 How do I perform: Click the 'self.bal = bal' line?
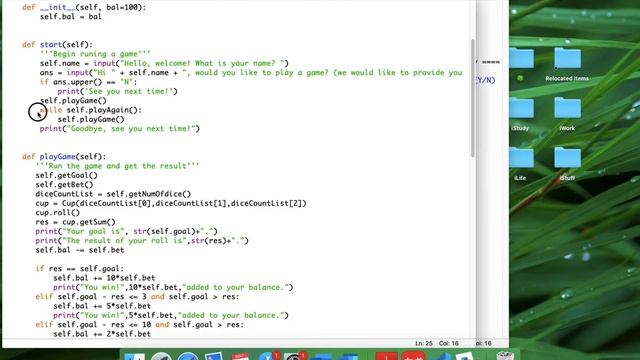pos(71,16)
